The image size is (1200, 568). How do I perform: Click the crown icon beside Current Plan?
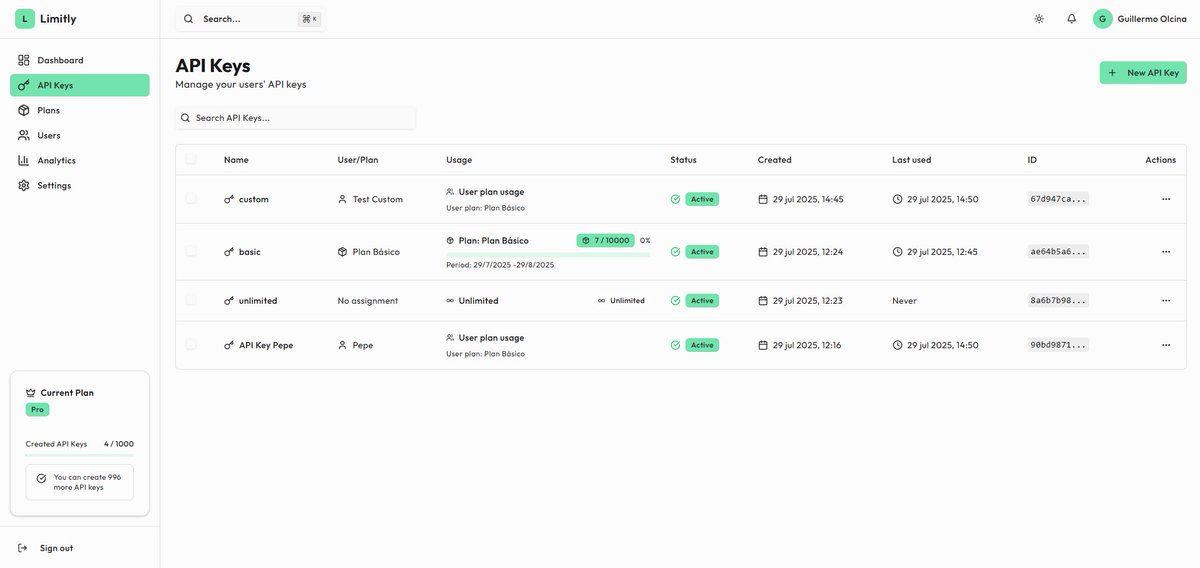(31, 393)
